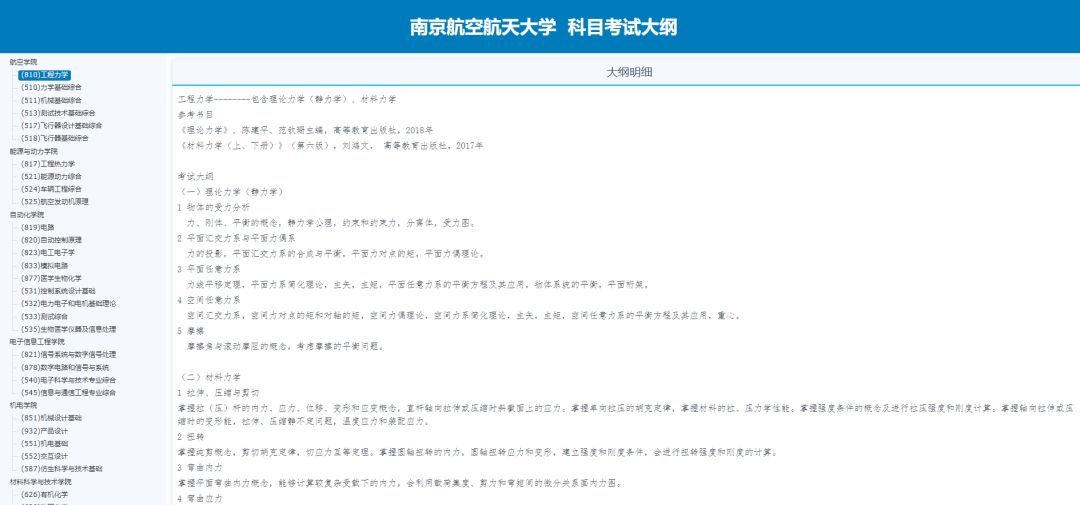This screenshot has height=505, width=1080.
Task: Collapse the 电子信息工程学院 group
Action: (37, 341)
